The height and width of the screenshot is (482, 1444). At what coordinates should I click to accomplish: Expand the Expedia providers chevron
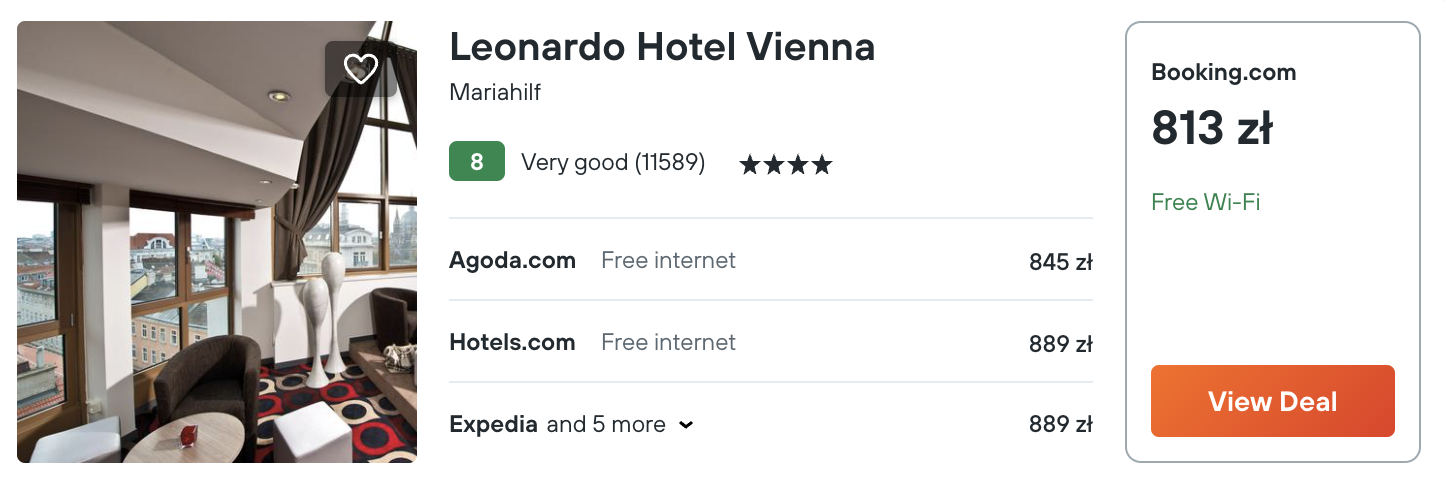tap(686, 425)
